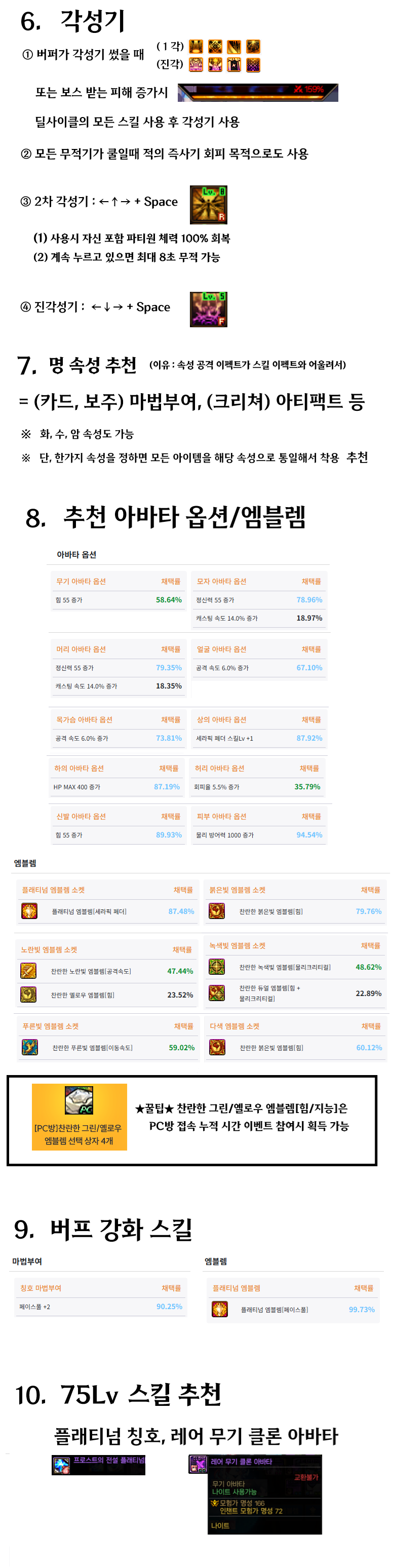Click the 플래티넘 엠블렘[페이스풀] icon
This screenshot has height=1568, width=393.
click(220, 1309)
